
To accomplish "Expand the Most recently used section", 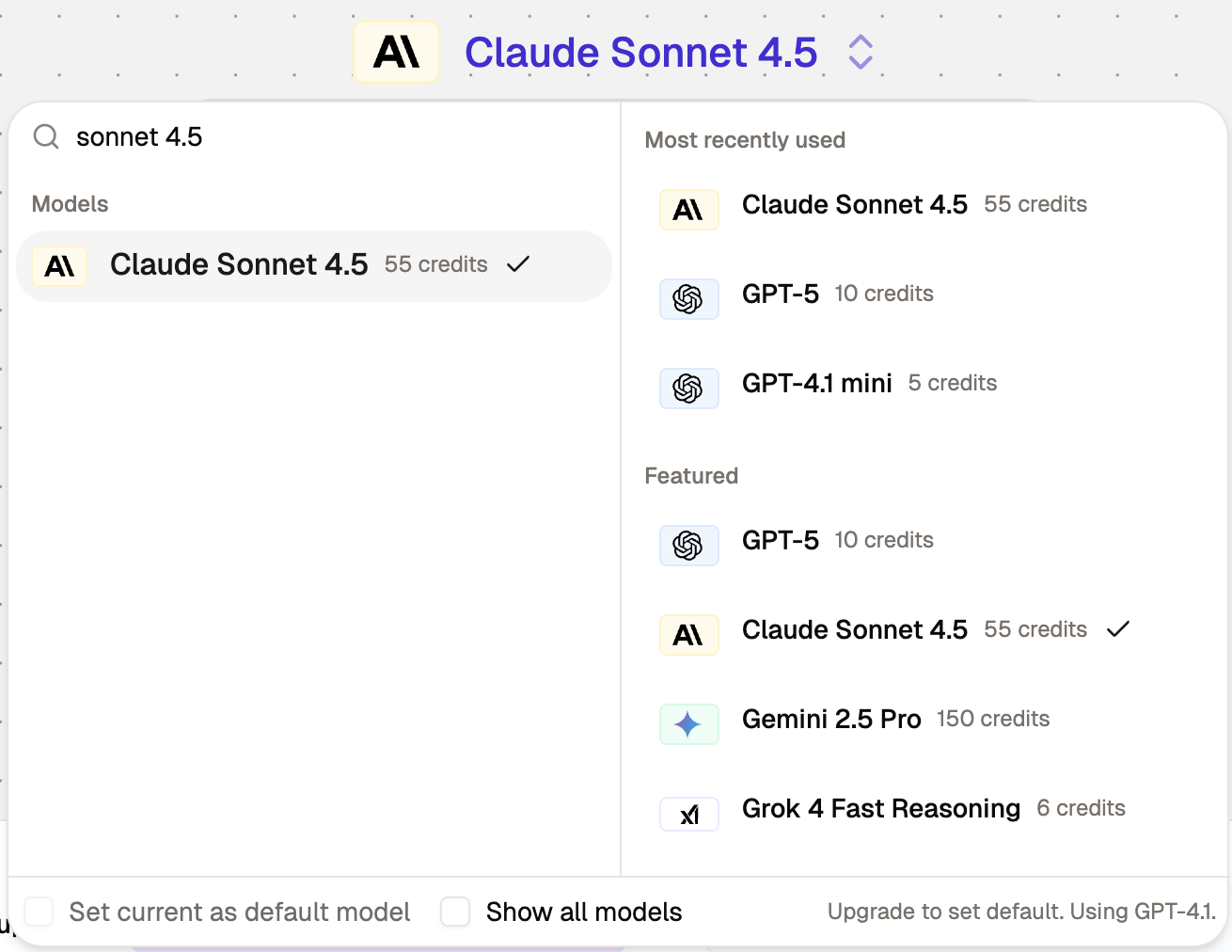I will coord(745,139).
